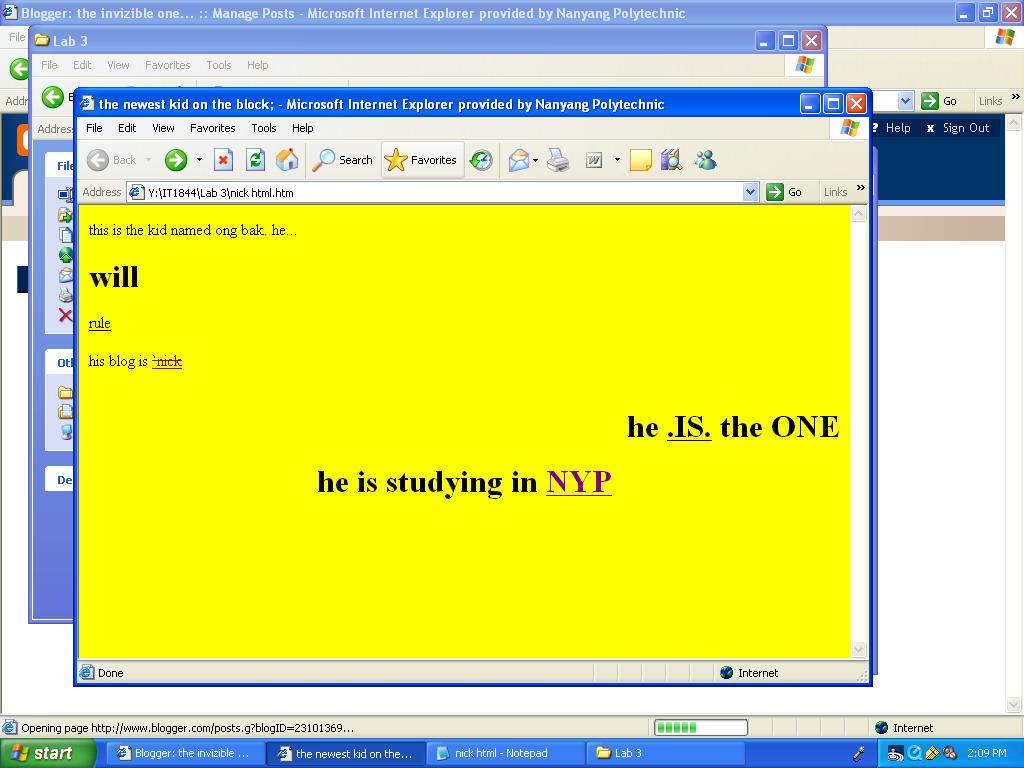Click the Mail envelope icon
The image size is (1024, 768).
519,160
